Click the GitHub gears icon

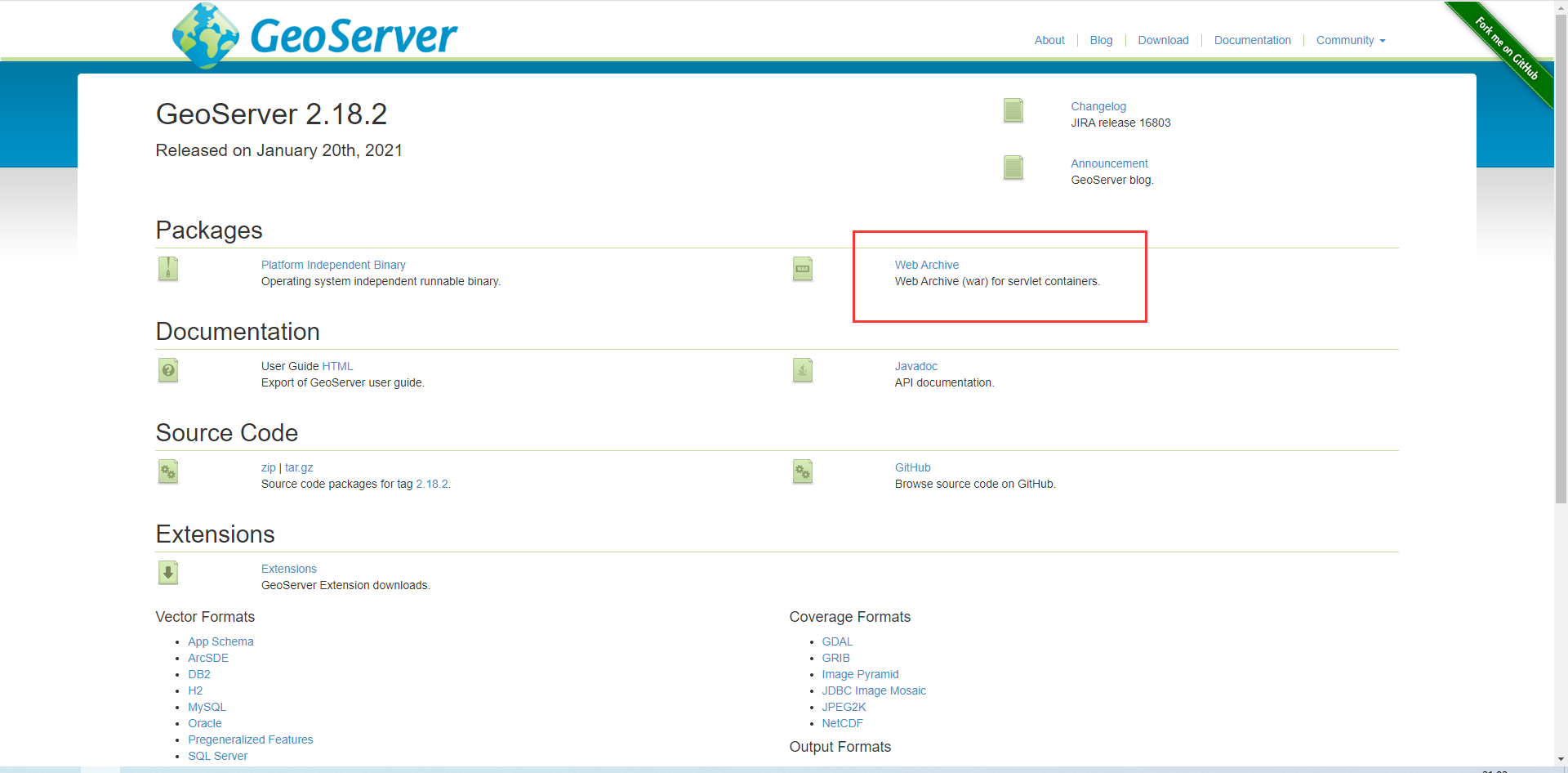pos(803,471)
